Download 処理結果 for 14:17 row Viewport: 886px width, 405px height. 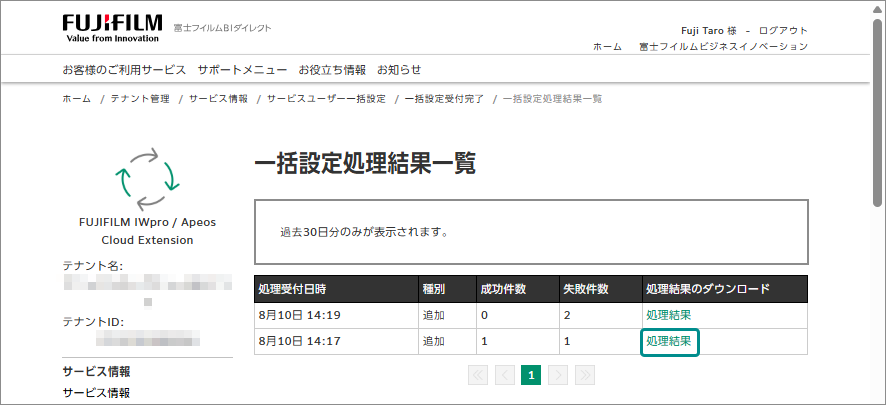coord(668,341)
